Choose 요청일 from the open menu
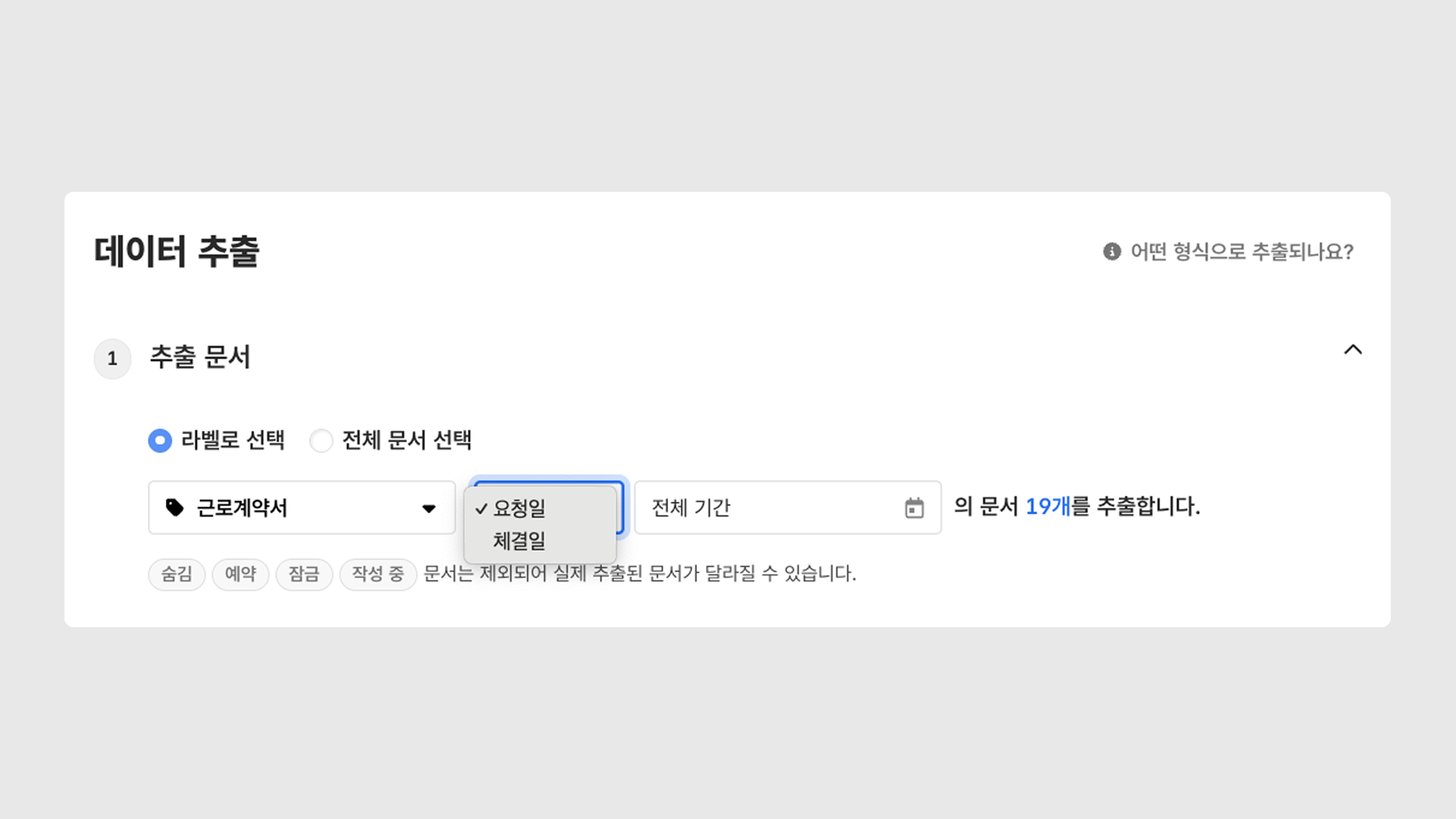Image resolution: width=1456 pixels, height=819 pixels. tap(519, 508)
